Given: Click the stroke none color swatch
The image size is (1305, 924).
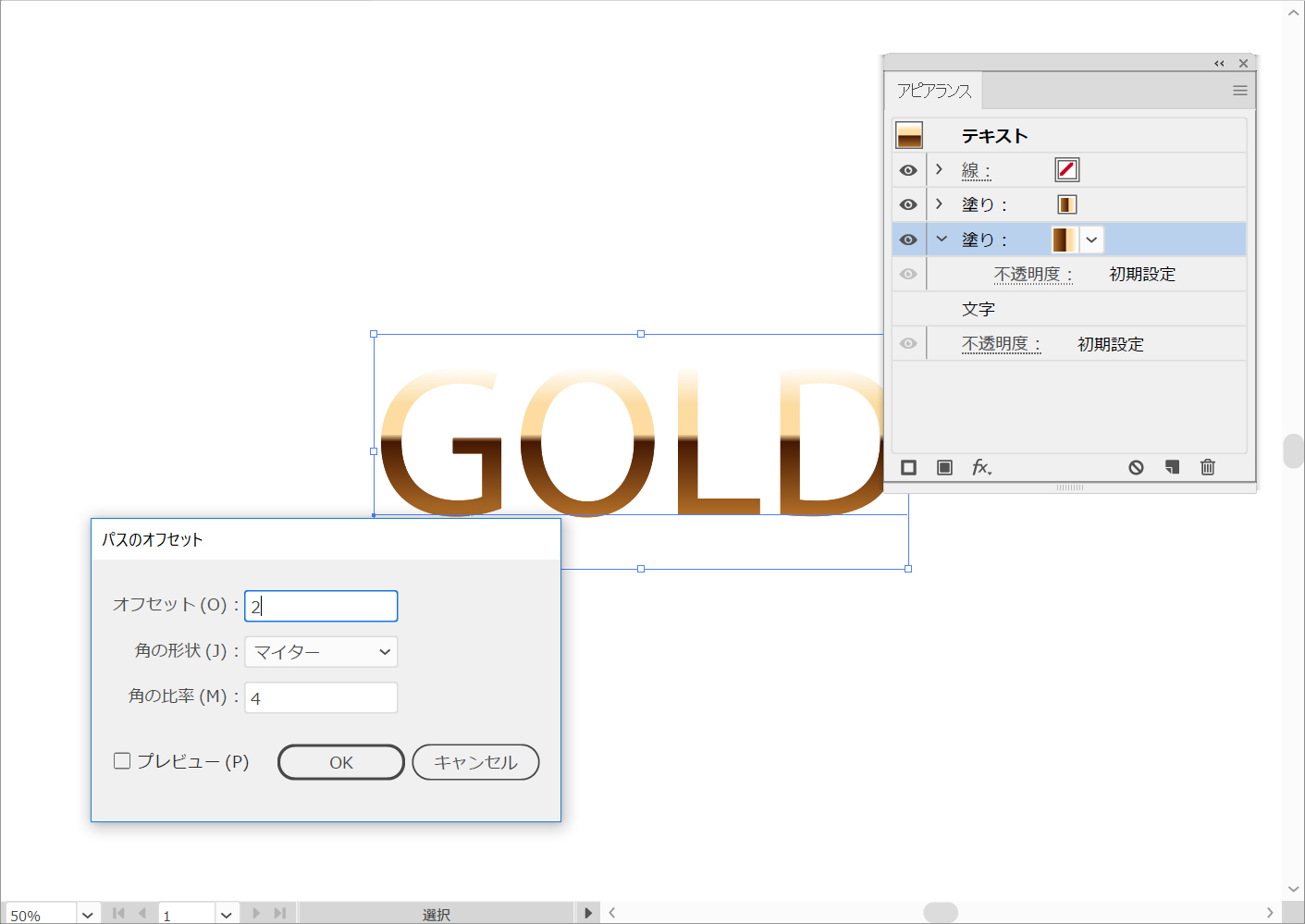Looking at the screenshot, I should point(1066,170).
